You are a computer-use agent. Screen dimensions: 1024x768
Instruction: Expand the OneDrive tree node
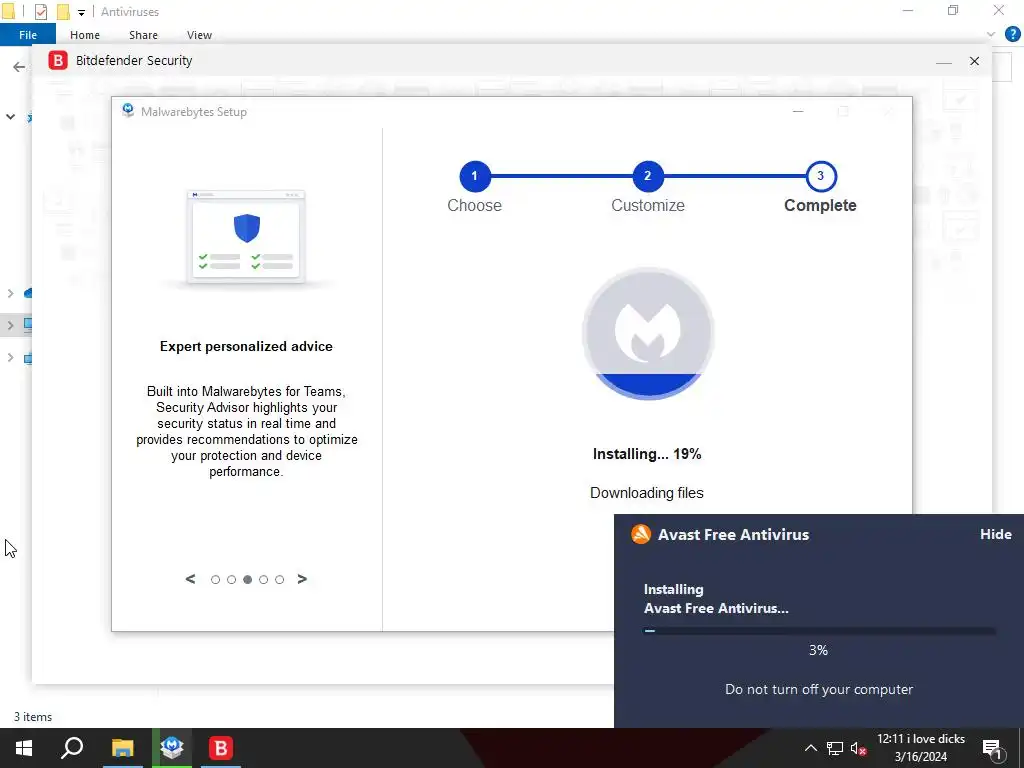tap(10, 293)
